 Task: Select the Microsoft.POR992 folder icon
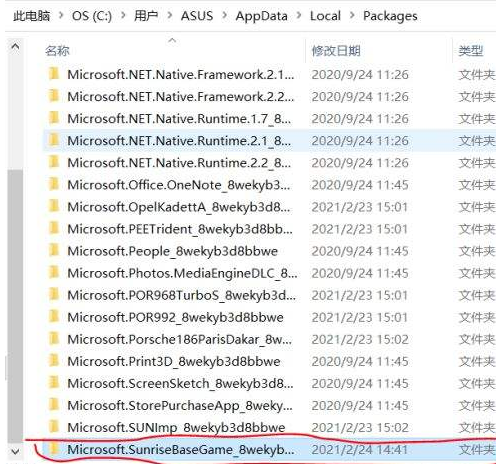pyautogui.click(x=54, y=317)
